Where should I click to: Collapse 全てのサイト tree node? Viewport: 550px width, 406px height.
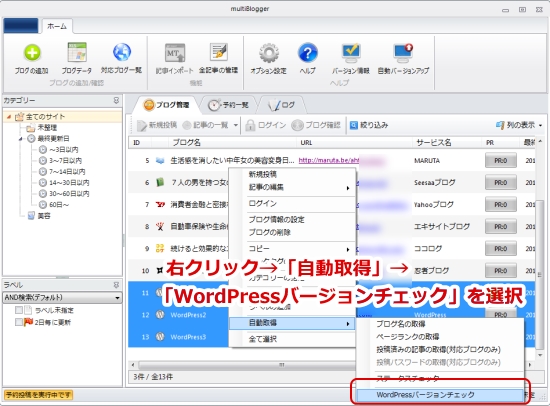coord(9,117)
